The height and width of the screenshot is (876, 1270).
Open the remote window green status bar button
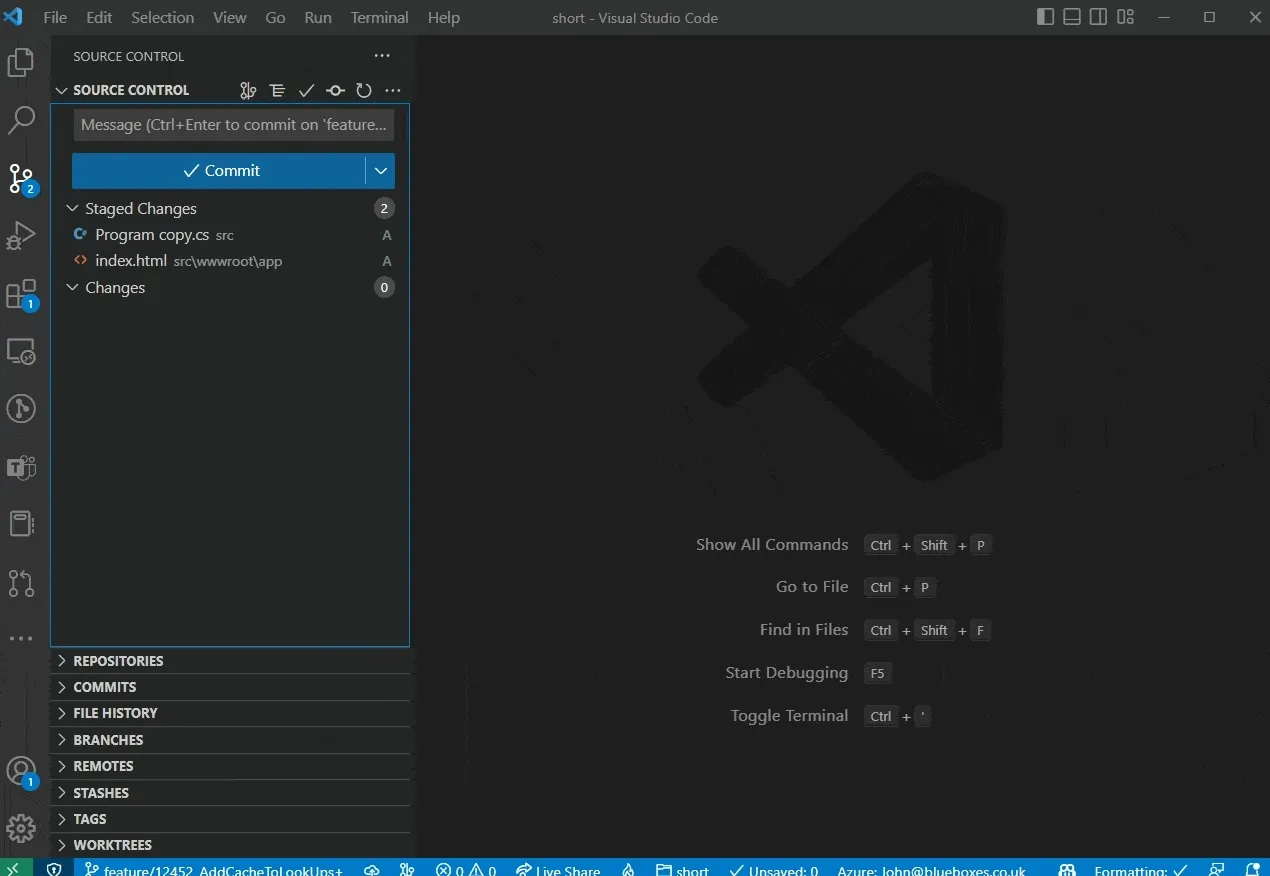[x=16, y=868]
